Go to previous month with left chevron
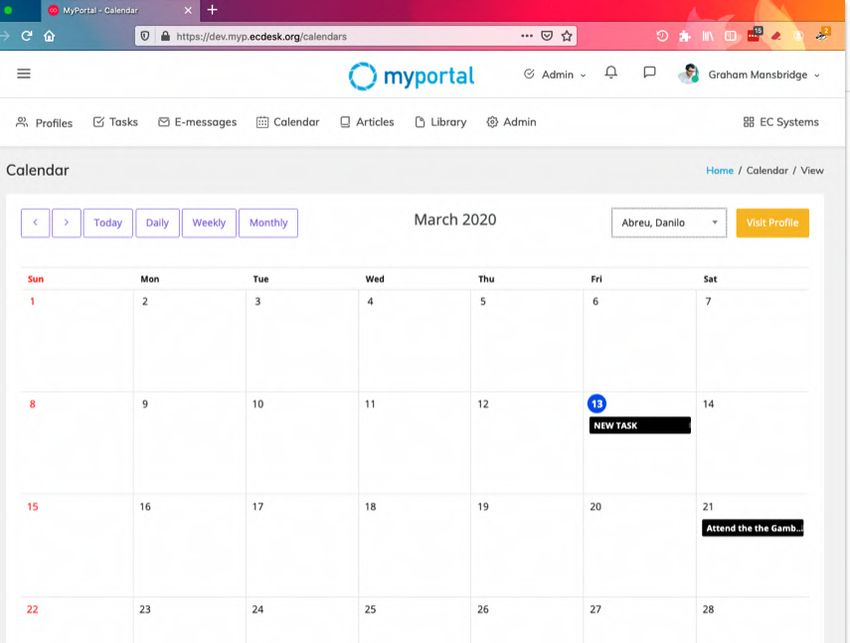 coord(35,223)
